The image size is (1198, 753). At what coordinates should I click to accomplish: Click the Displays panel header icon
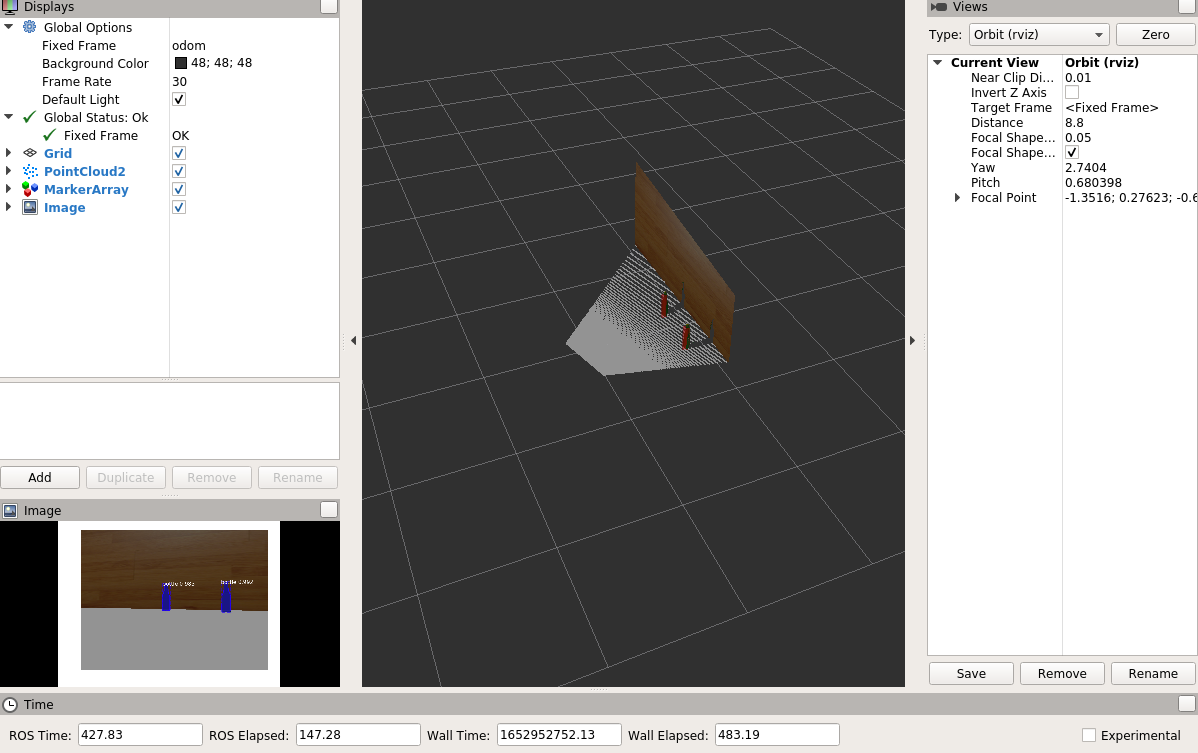(x=9, y=7)
